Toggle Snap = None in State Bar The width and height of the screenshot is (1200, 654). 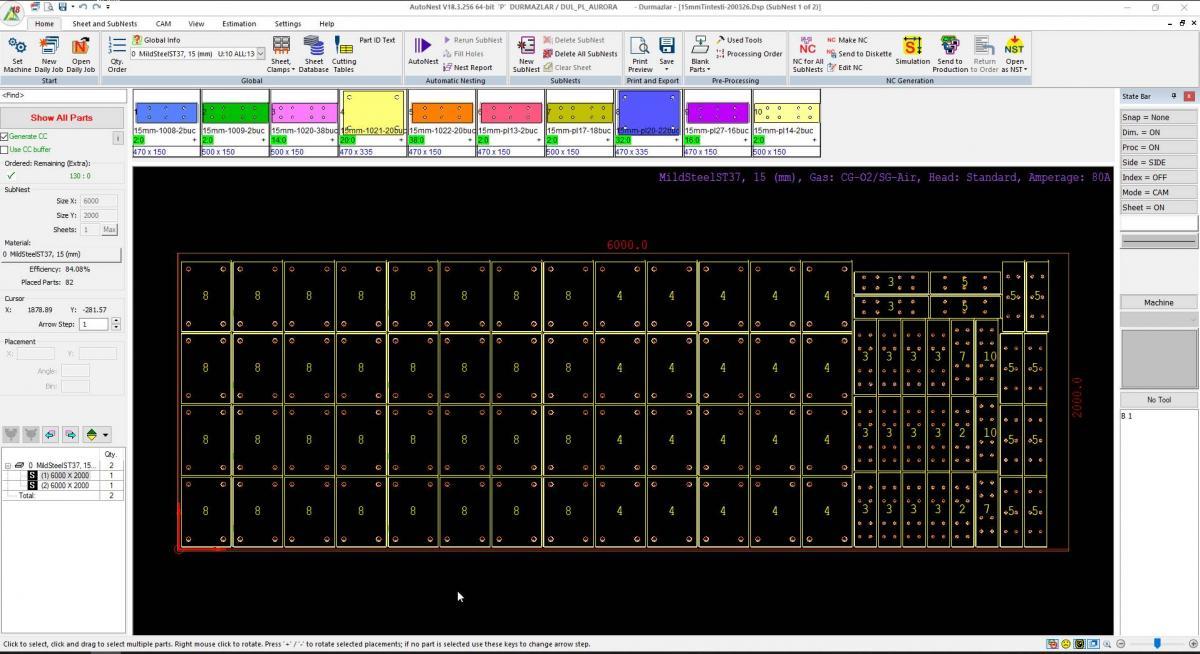(1158, 117)
